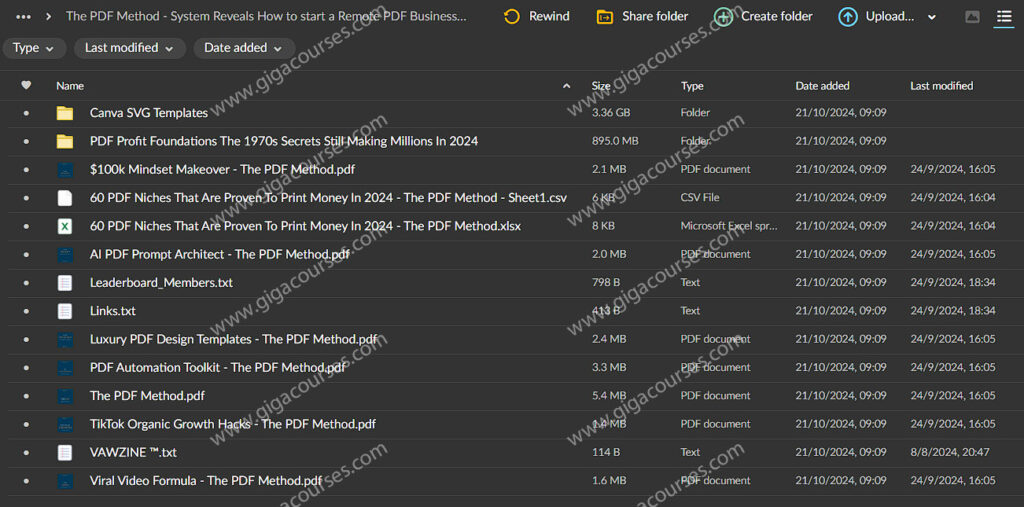This screenshot has height=507, width=1024.
Task: Select The PDF Method.pdf file name
Action: pyautogui.click(x=148, y=396)
